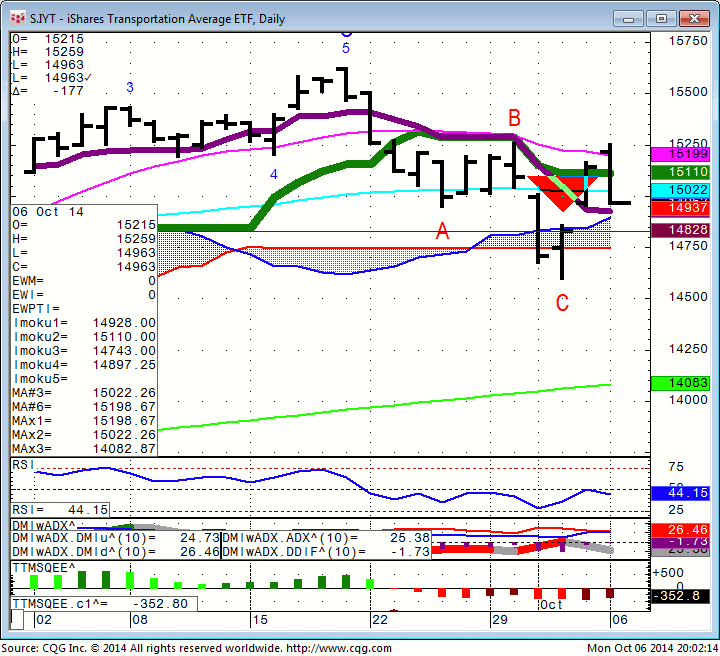The width and height of the screenshot is (720, 656).
Task: Select the blue wave label 5
Action: coord(346,48)
